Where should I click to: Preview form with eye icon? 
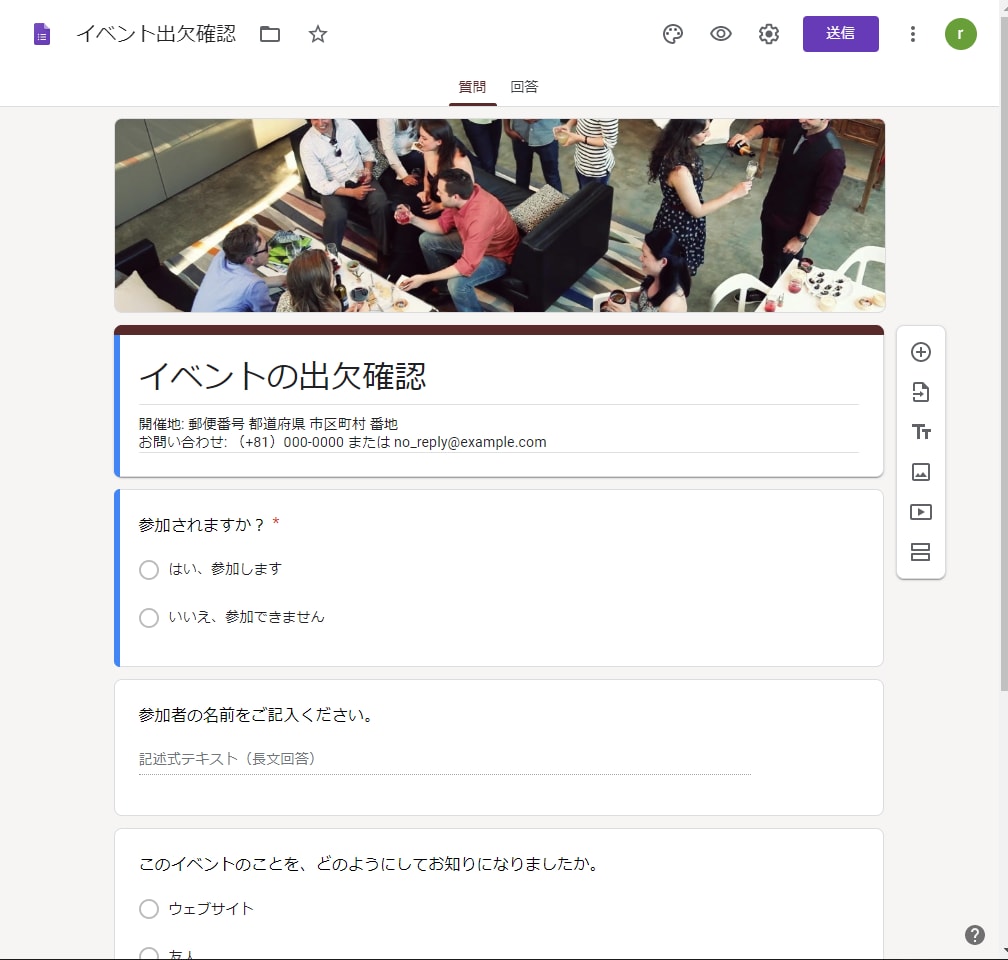pos(721,34)
